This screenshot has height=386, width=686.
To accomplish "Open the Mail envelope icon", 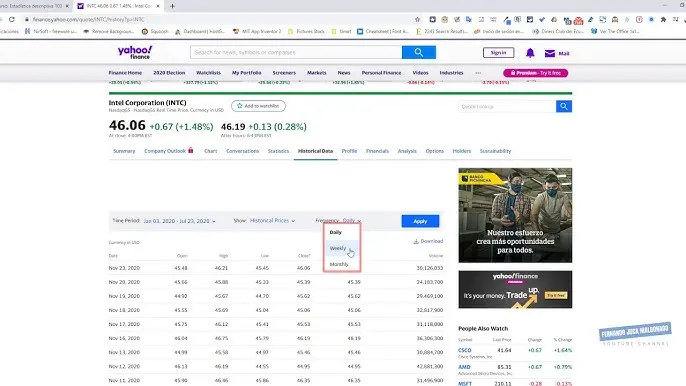I will pyautogui.click(x=550, y=53).
